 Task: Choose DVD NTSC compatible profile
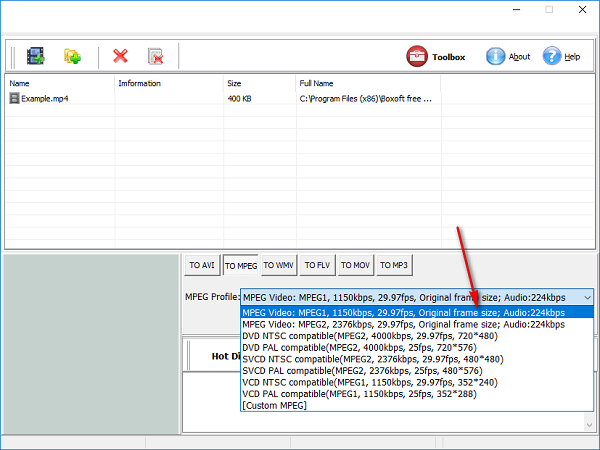tap(417, 336)
